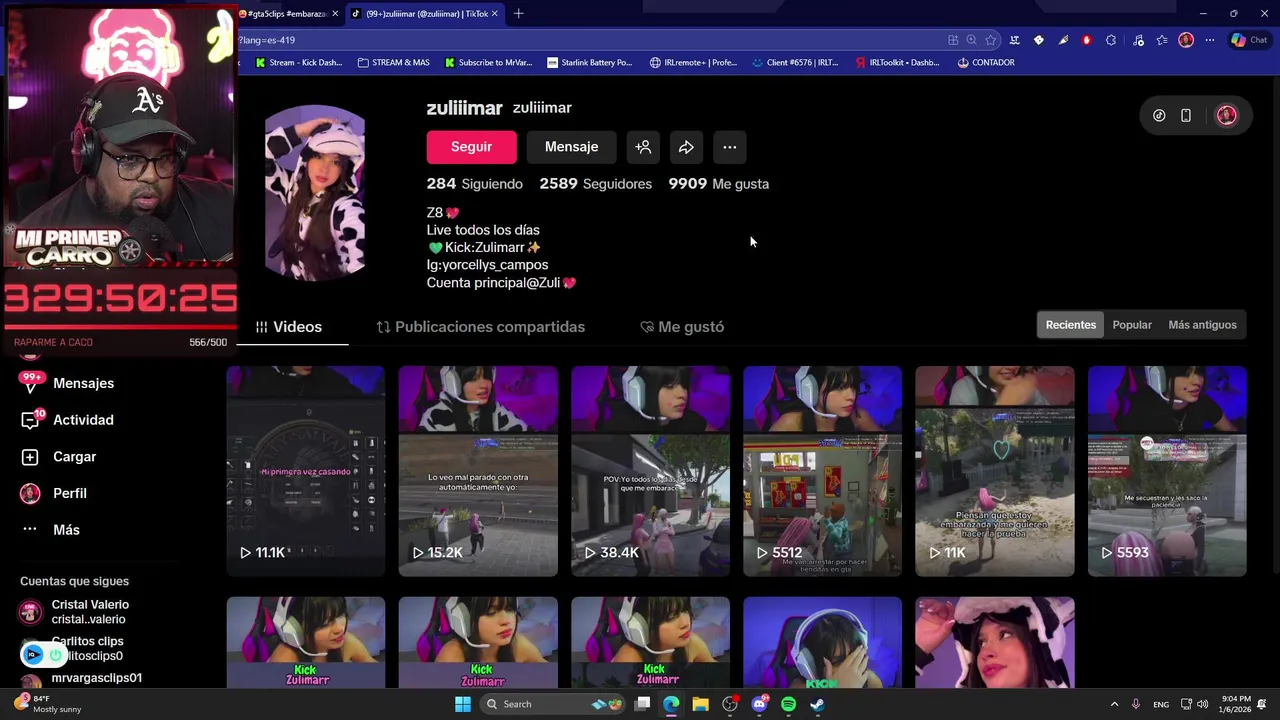The image size is (1280, 720).
Task: Click the taskbar Search box
Action: 552,704
